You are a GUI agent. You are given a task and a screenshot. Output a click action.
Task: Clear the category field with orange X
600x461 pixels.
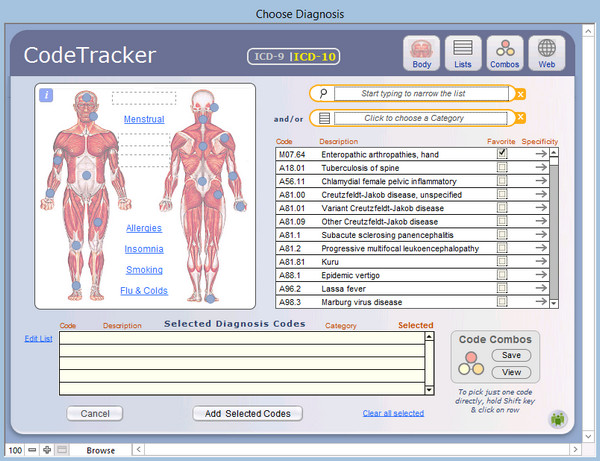(520, 117)
